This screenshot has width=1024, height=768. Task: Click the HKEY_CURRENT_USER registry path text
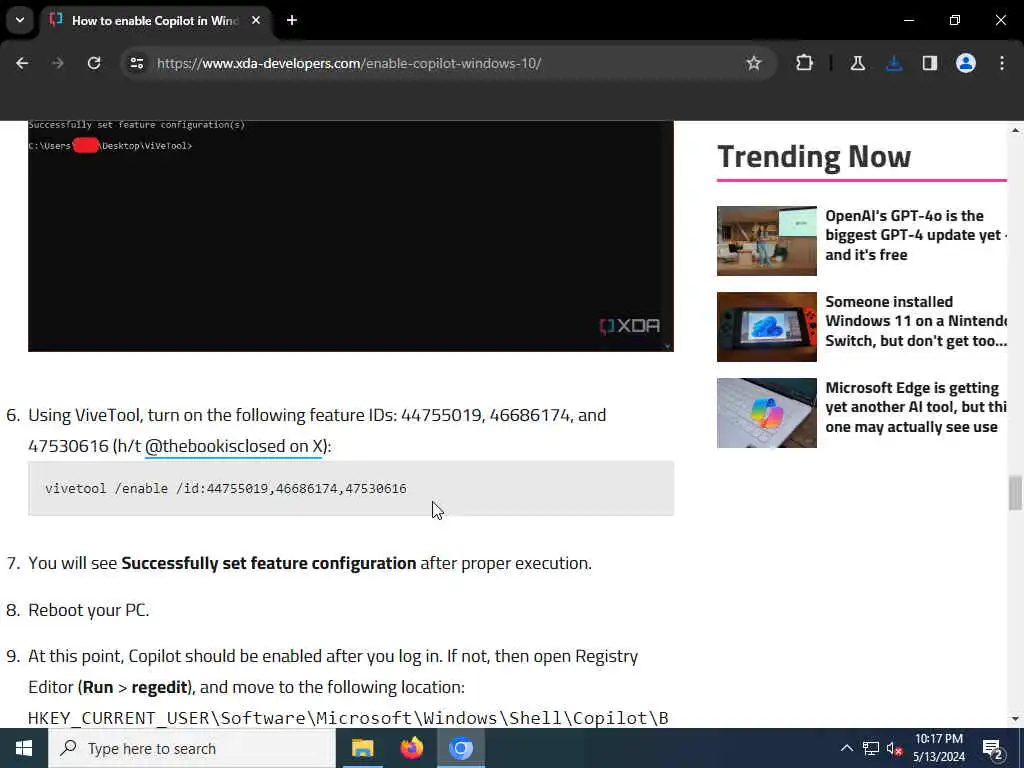(x=348, y=718)
